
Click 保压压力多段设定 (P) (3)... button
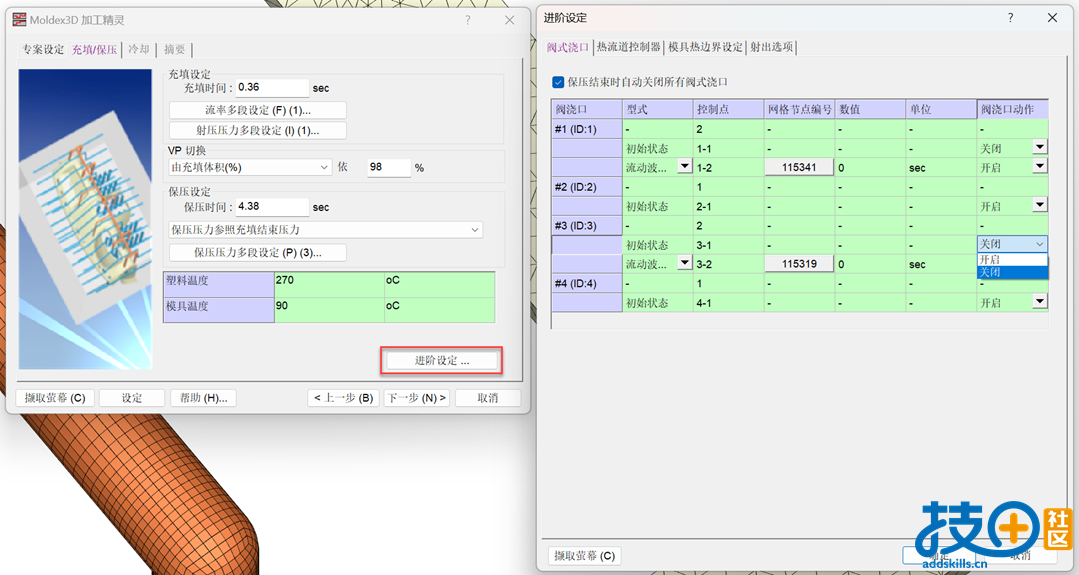click(x=257, y=252)
